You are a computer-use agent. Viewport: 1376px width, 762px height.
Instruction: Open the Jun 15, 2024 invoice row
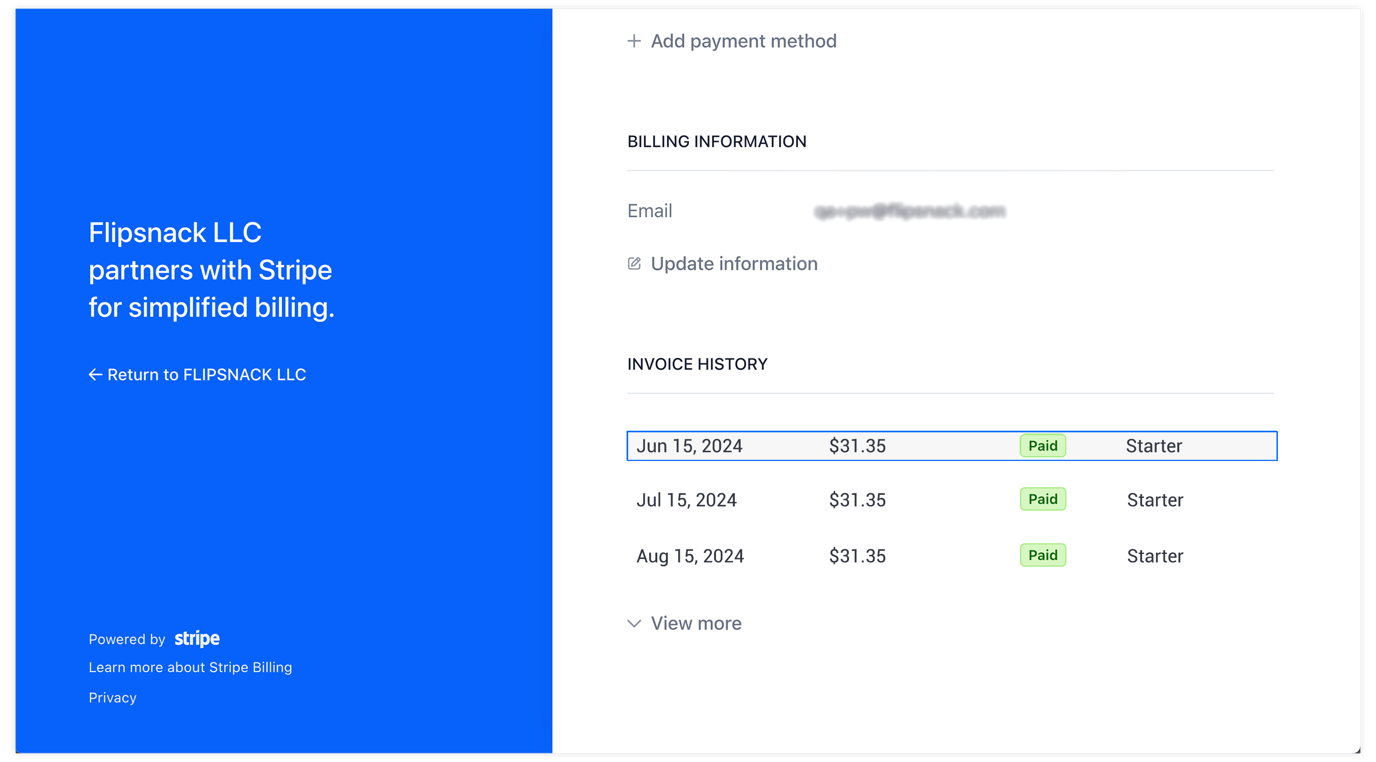tap(950, 445)
